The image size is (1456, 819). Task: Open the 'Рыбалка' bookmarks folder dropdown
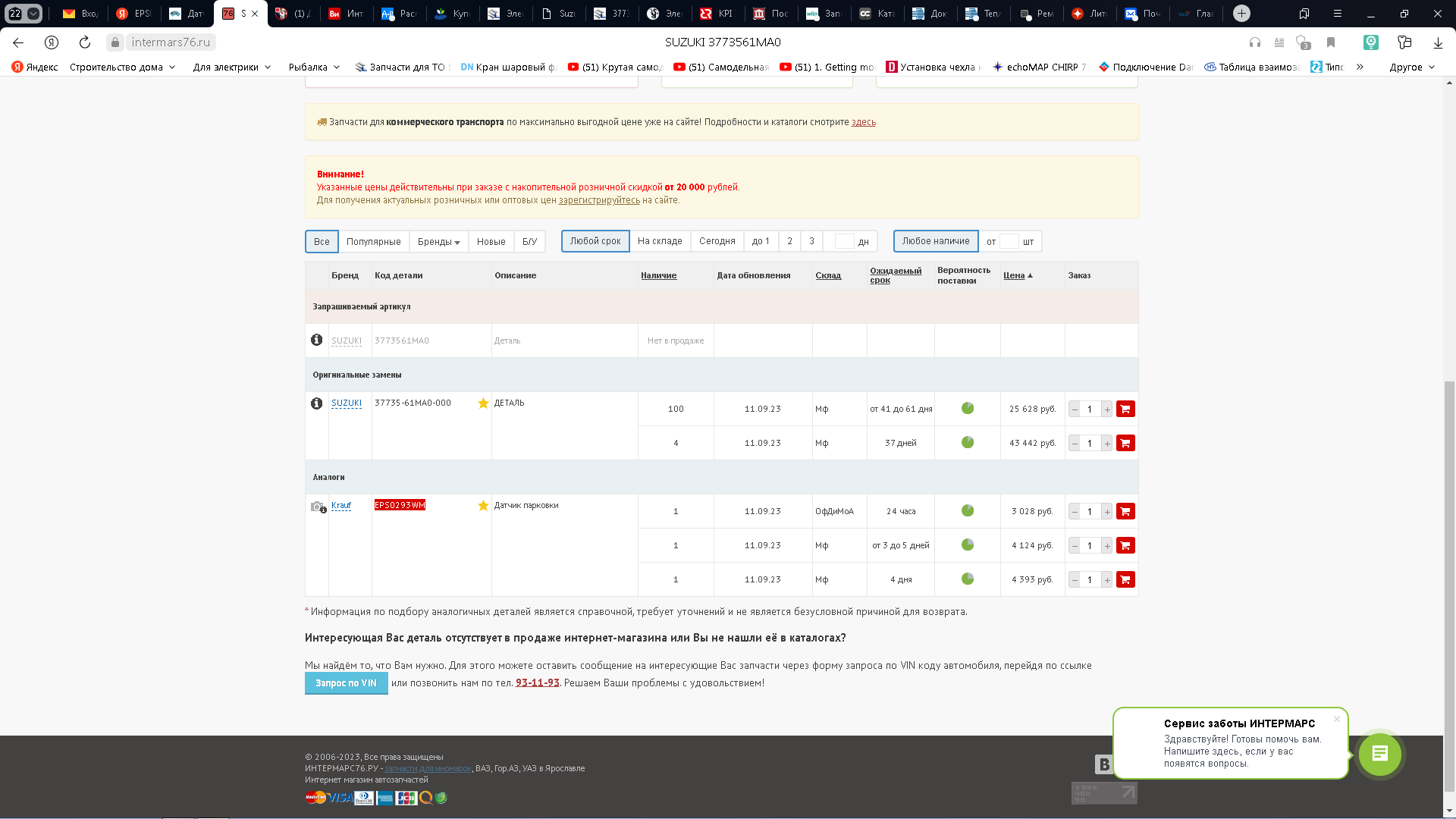pyautogui.click(x=314, y=67)
